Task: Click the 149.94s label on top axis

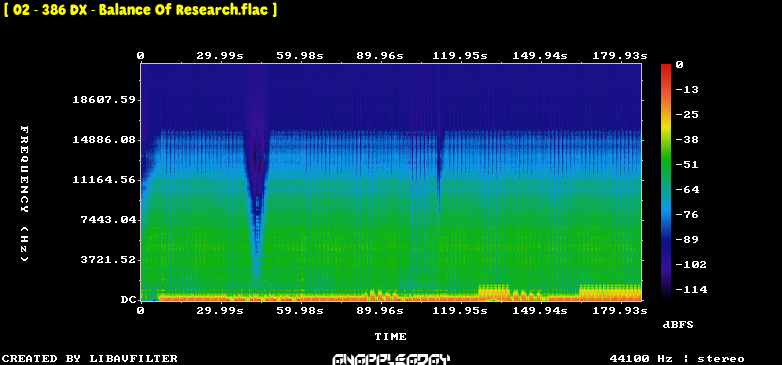Action: [x=540, y=55]
